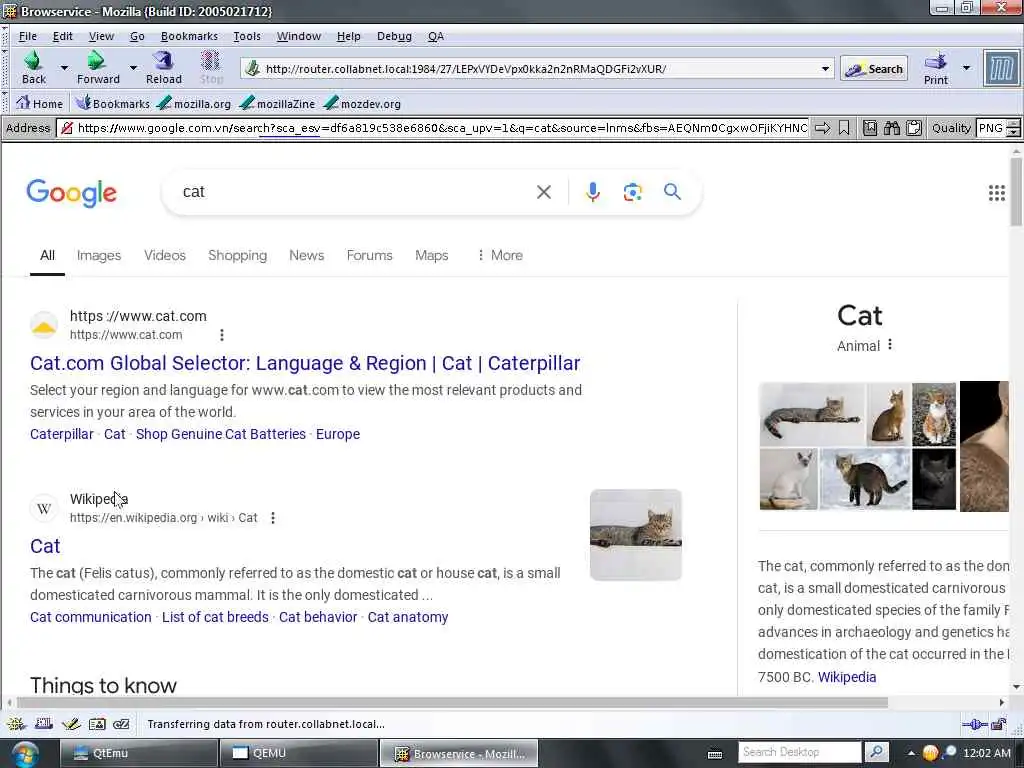Open Shop Genuine Cat Batteries link
Screen dimensions: 1024x768
(x=221, y=434)
